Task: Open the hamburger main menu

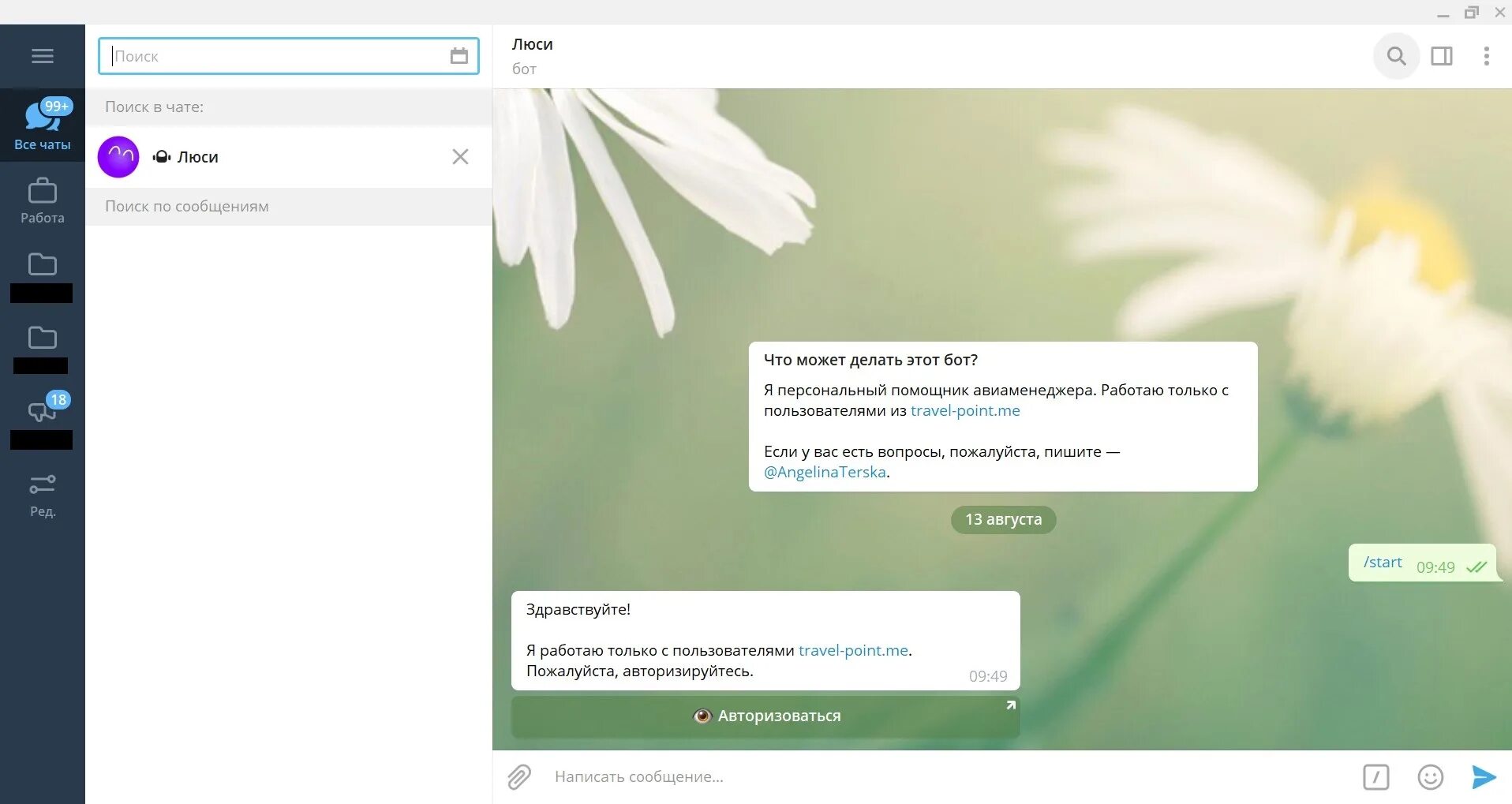Action: [43, 56]
